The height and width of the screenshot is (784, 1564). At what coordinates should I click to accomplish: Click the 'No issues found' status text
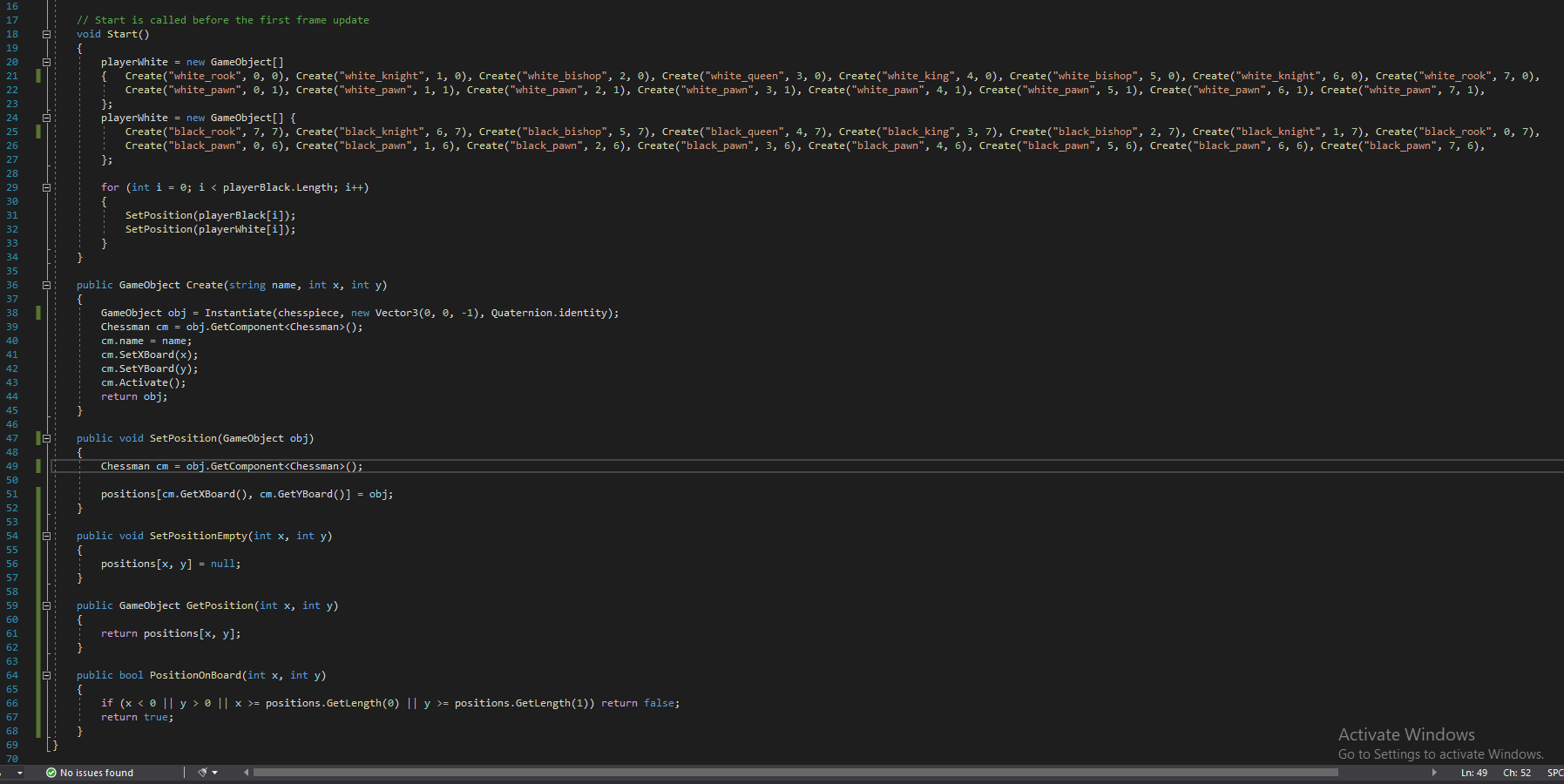[97, 773]
